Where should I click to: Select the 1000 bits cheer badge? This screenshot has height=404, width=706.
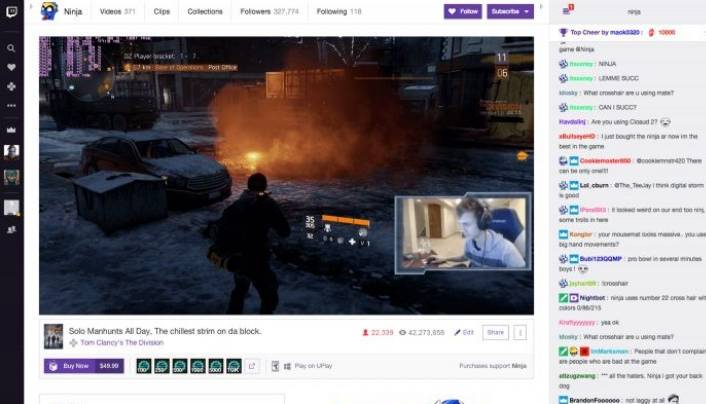[x=198, y=366]
